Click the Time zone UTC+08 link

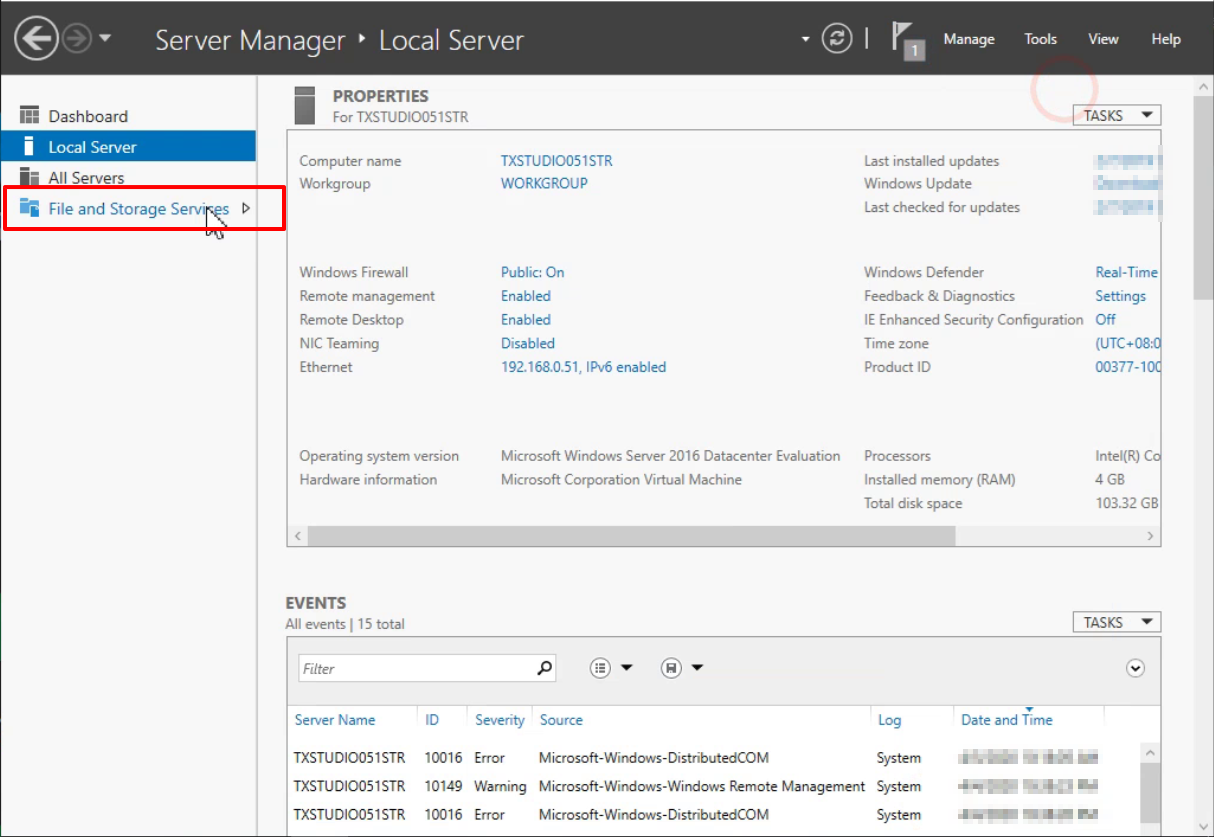[x=1128, y=343]
